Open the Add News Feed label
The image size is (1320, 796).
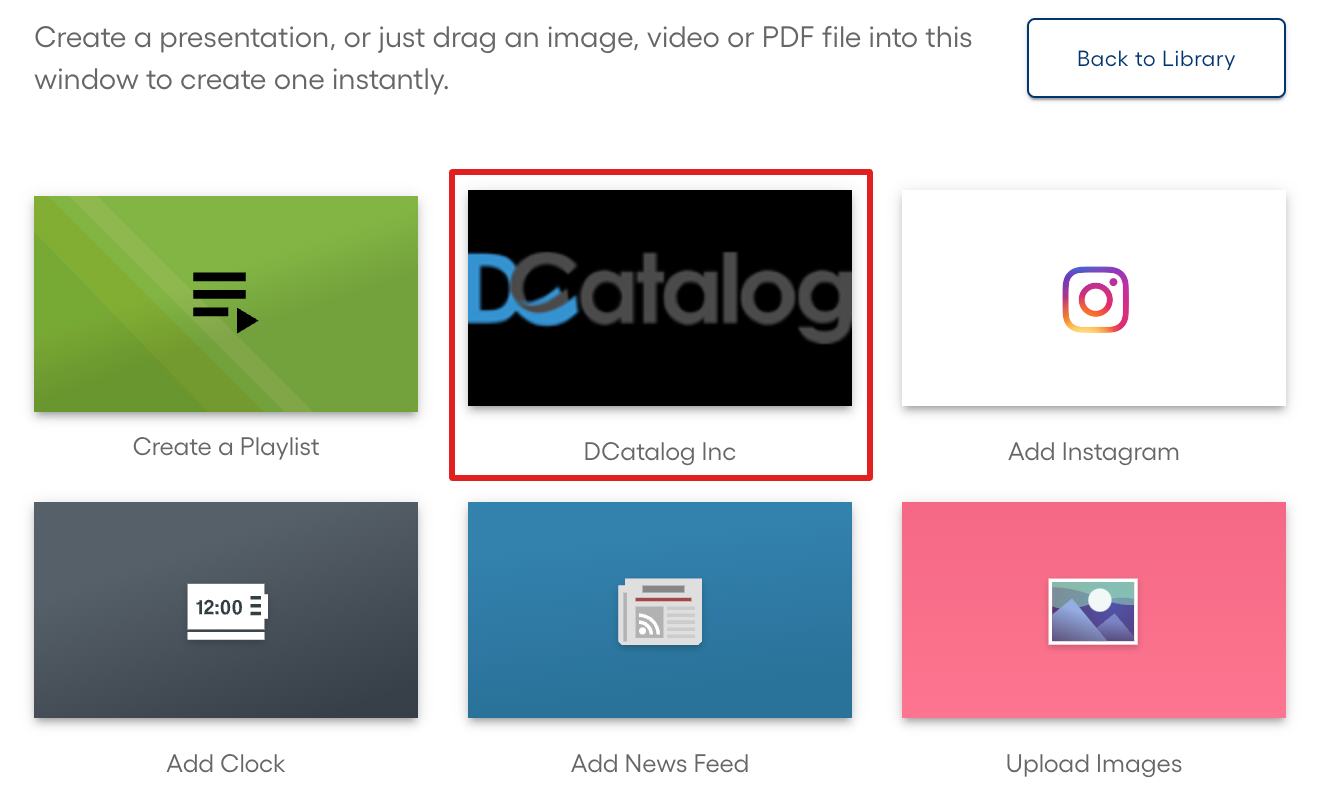pyautogui.click(x=660, y=764)
